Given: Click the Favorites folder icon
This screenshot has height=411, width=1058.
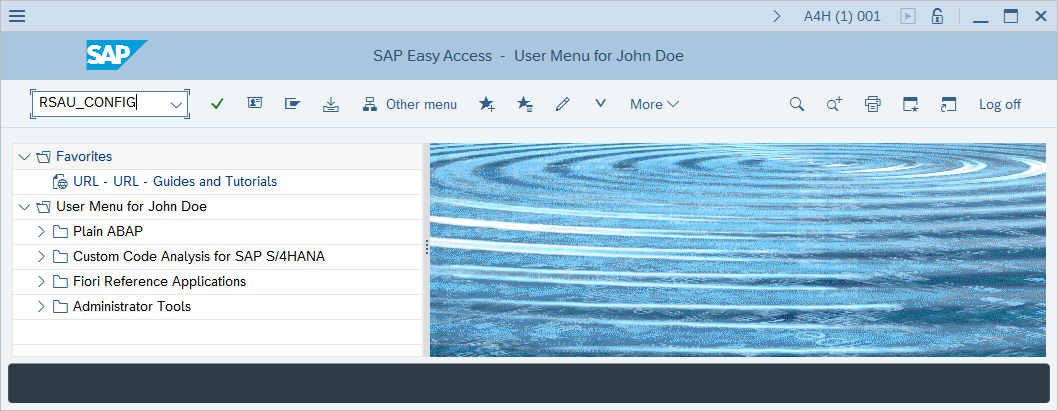Looking at the screenshot, I should click(x=44, y=157).
